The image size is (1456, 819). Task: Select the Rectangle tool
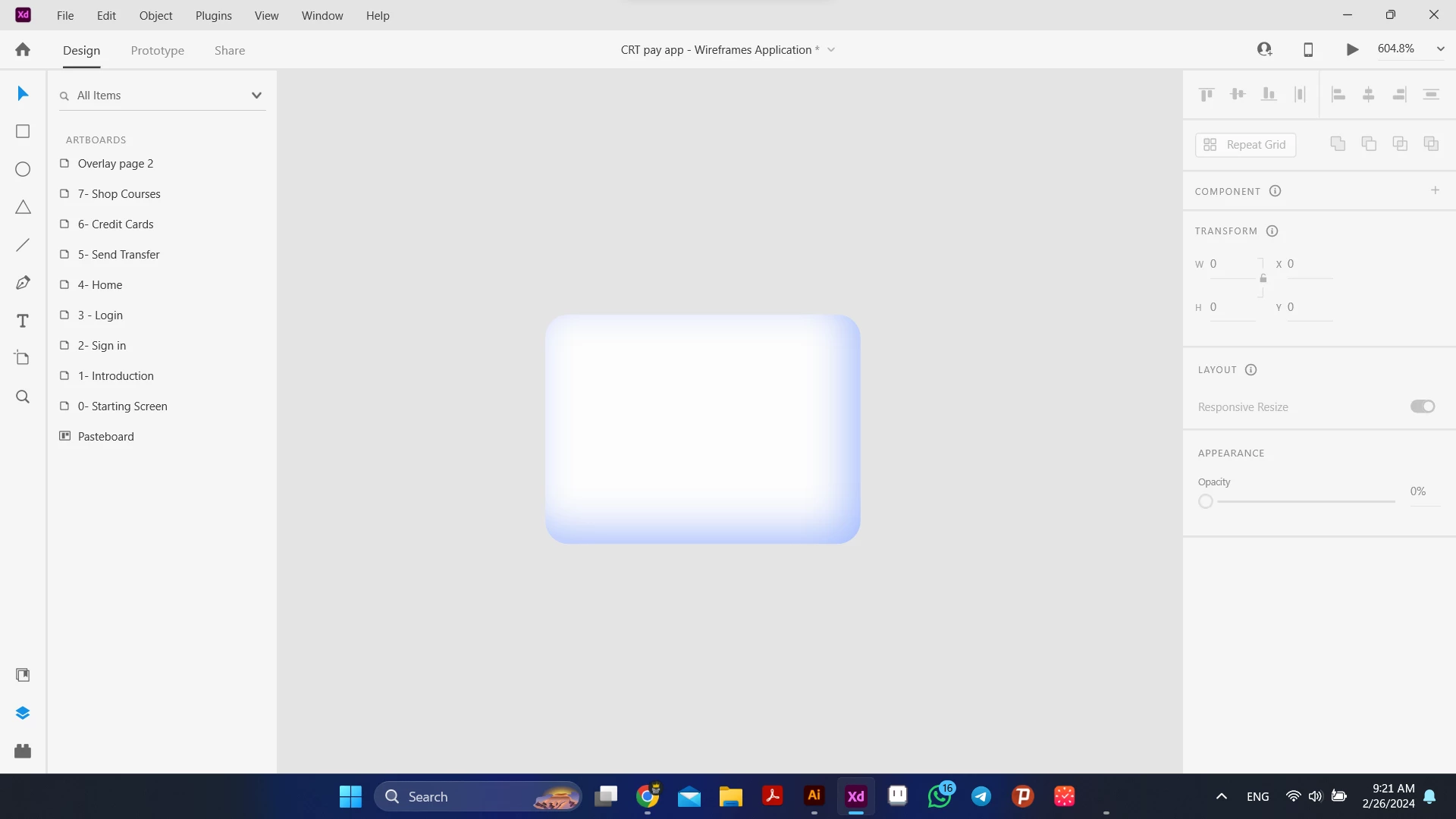point(23,131)
